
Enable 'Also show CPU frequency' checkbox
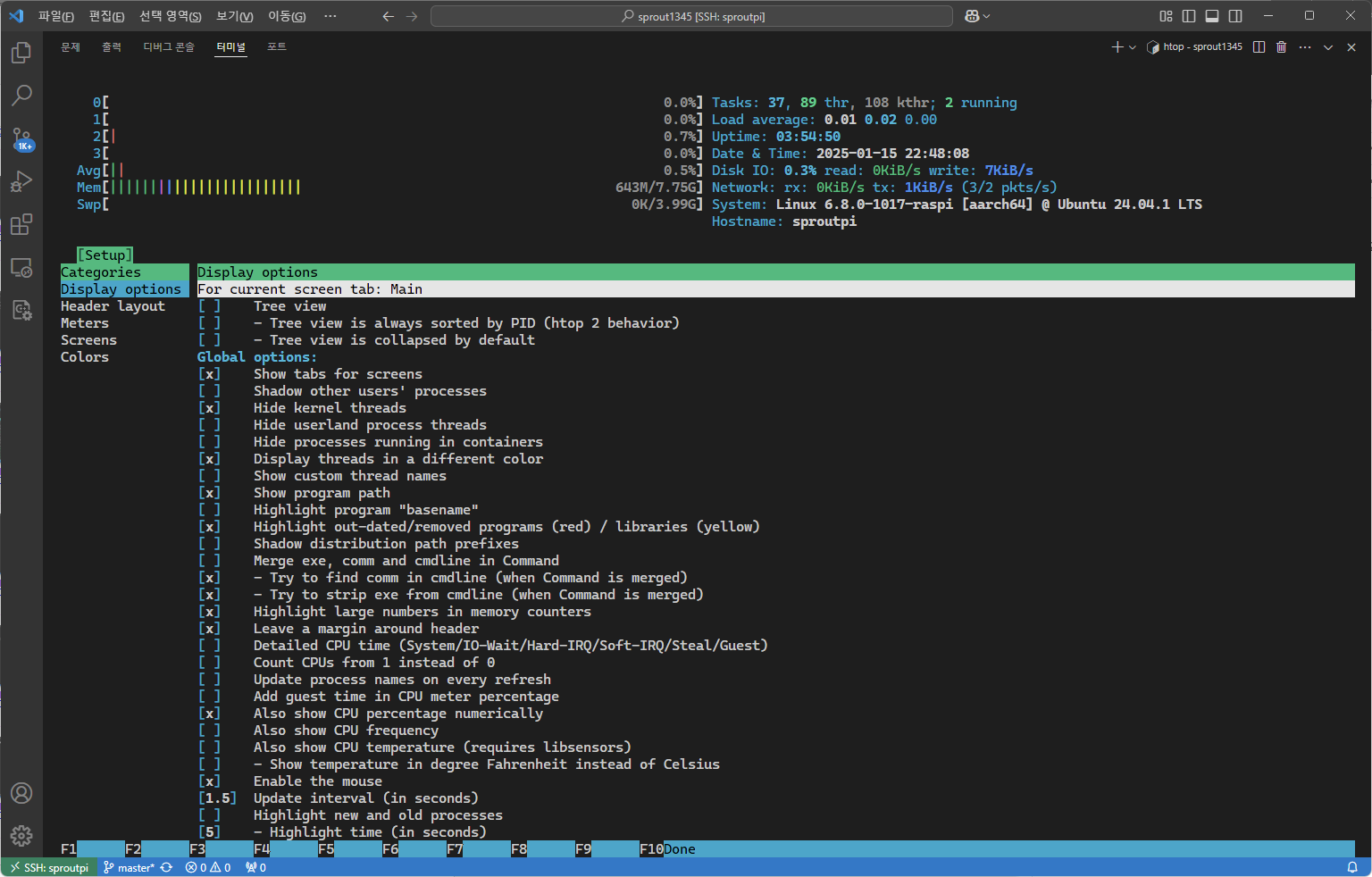tap(209, 731)
